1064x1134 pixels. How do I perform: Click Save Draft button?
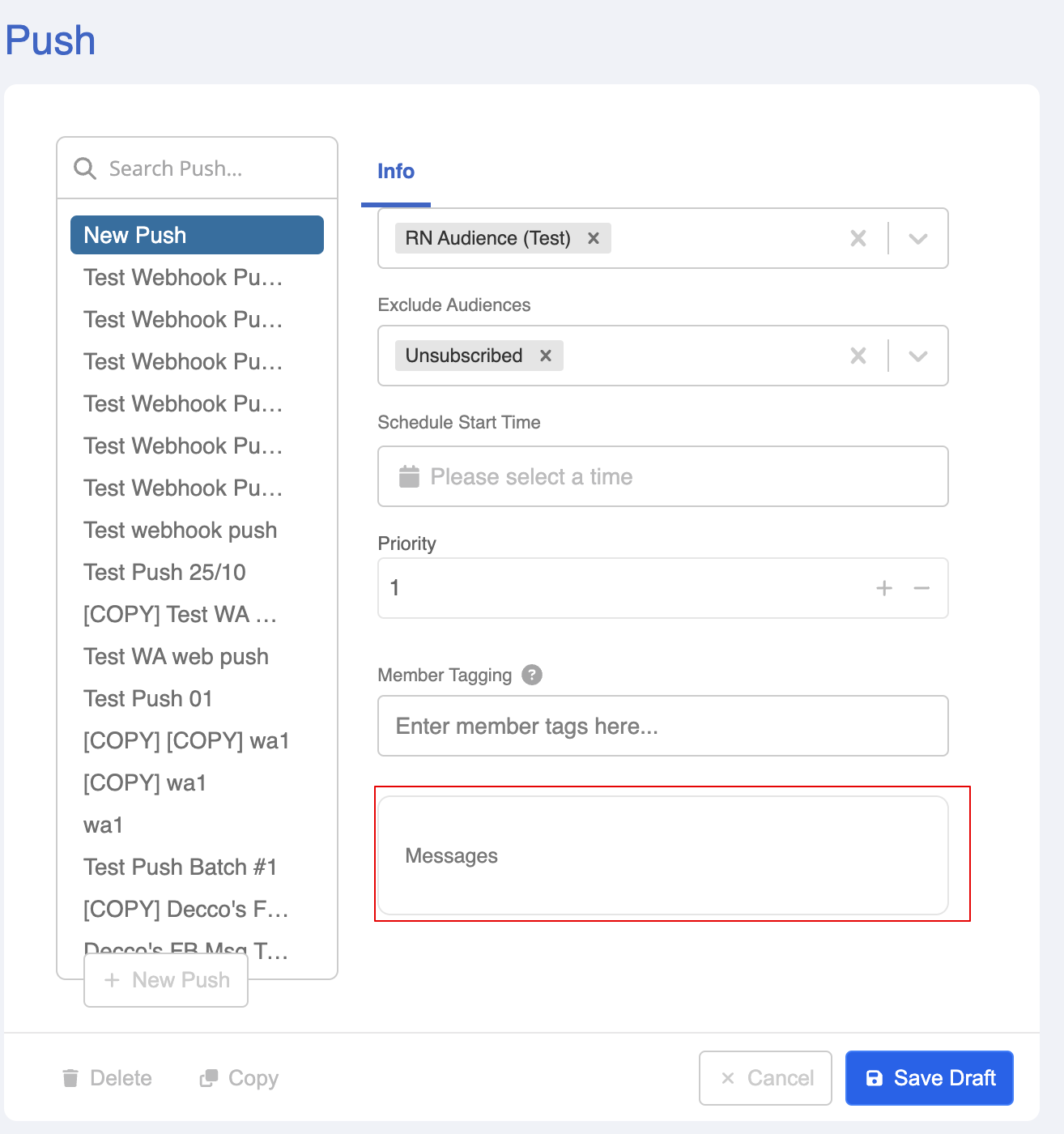click(930, 1078)
